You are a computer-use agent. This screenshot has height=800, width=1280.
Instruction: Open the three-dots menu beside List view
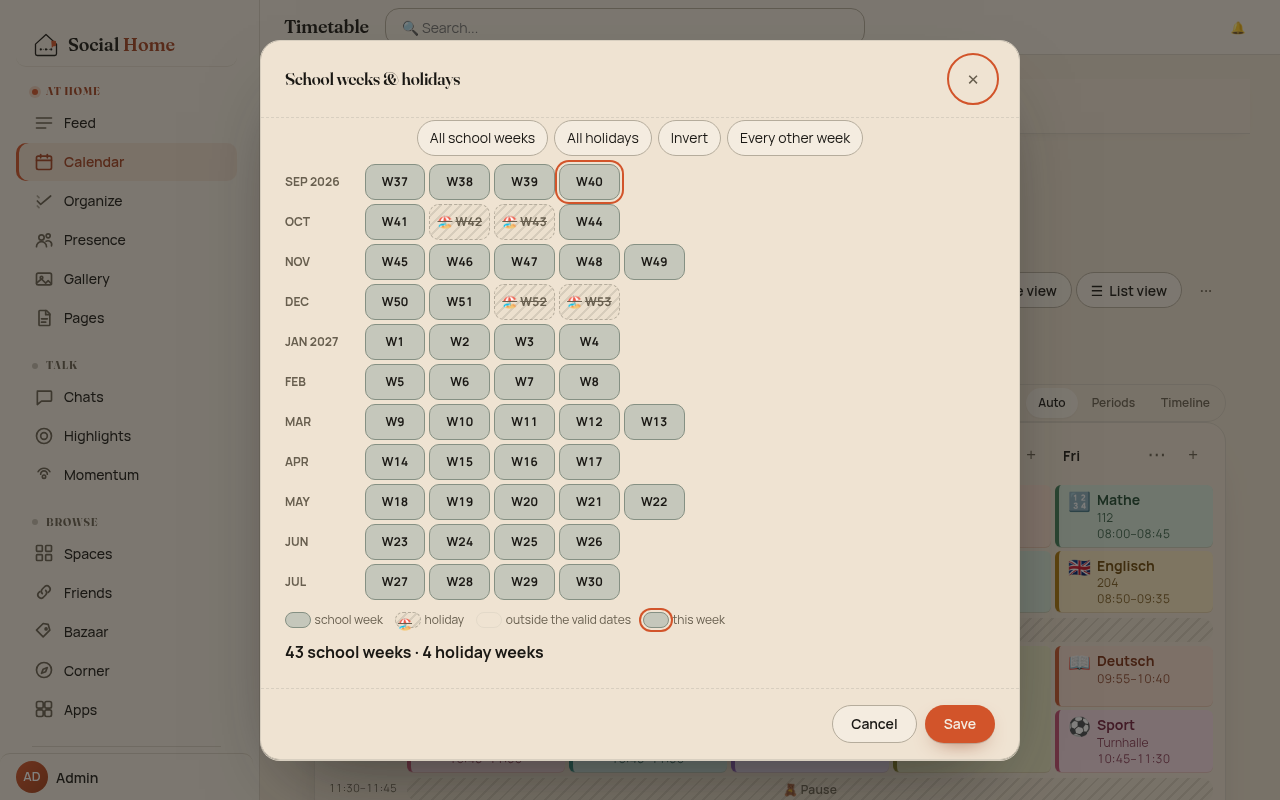(1206, 291)
